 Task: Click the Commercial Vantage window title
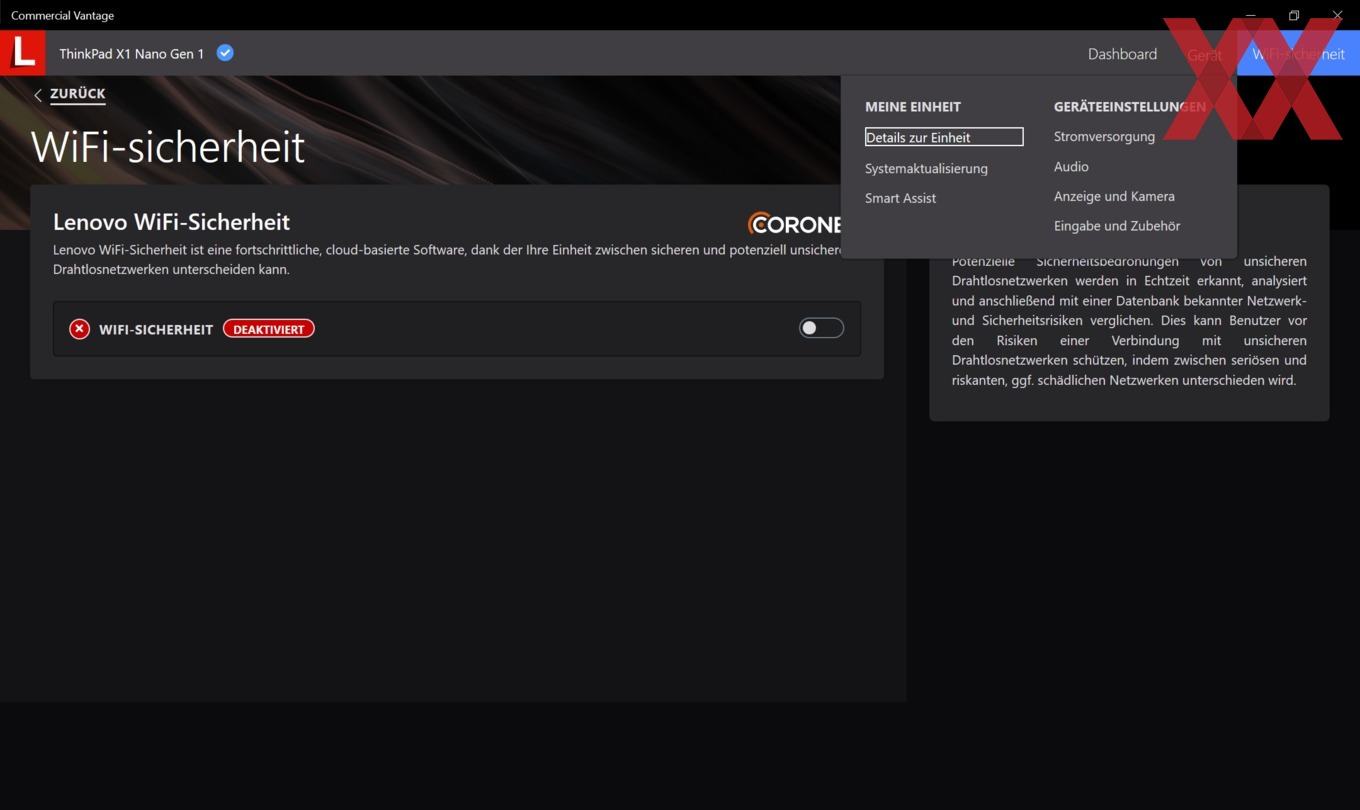62,15
